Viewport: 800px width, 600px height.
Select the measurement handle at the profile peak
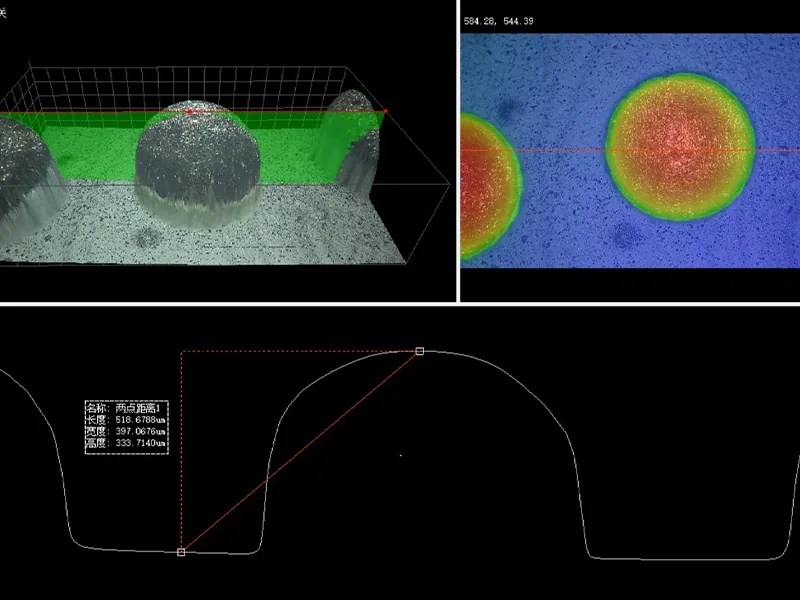click(419, 351)
